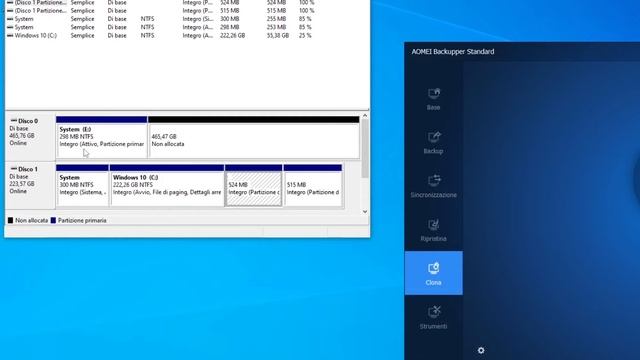Open AOMEI settings gear icon
Screen dimensions: 640x360
tap(481, 350)
